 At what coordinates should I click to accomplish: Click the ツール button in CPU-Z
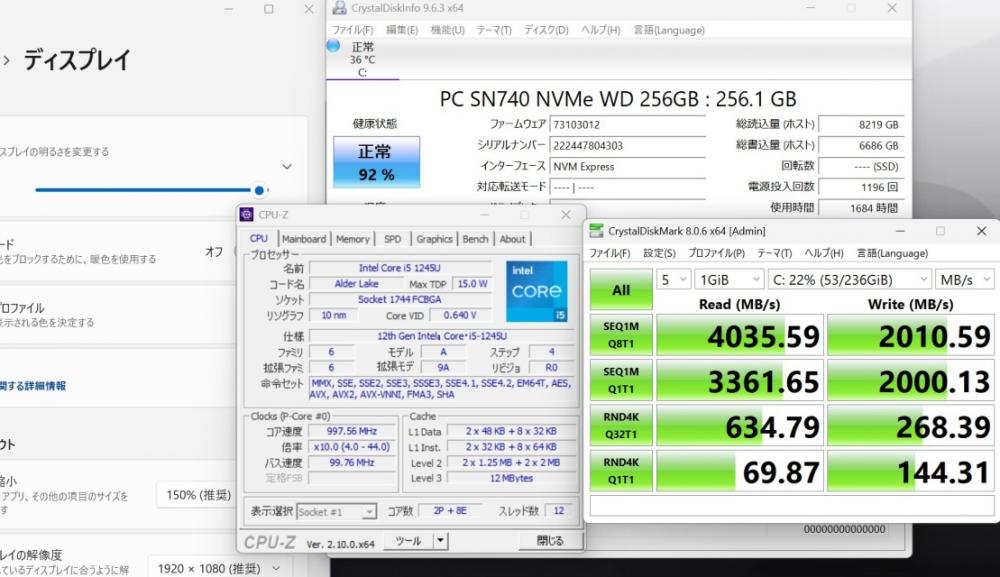coord(409,541)
